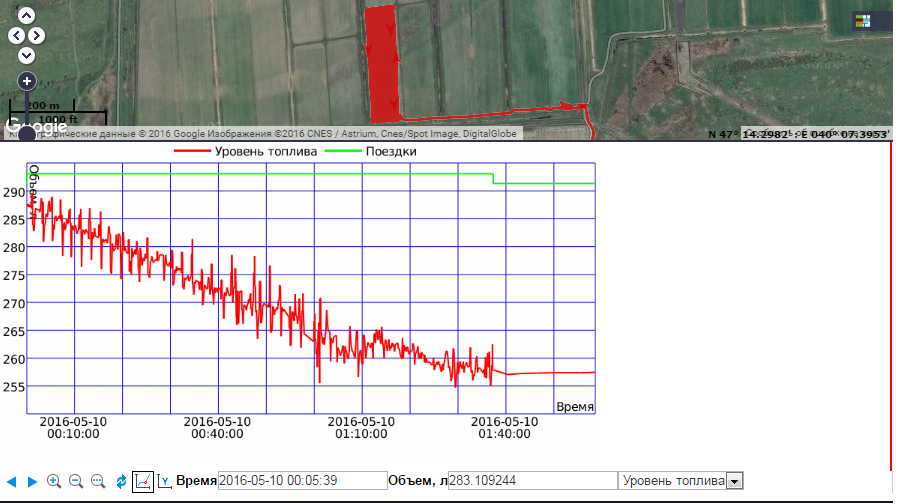Image resolution: width=902 pixels, height=504 pixels.
Task: Click the 'Объем, л' value field
Action: click(532, 481)
